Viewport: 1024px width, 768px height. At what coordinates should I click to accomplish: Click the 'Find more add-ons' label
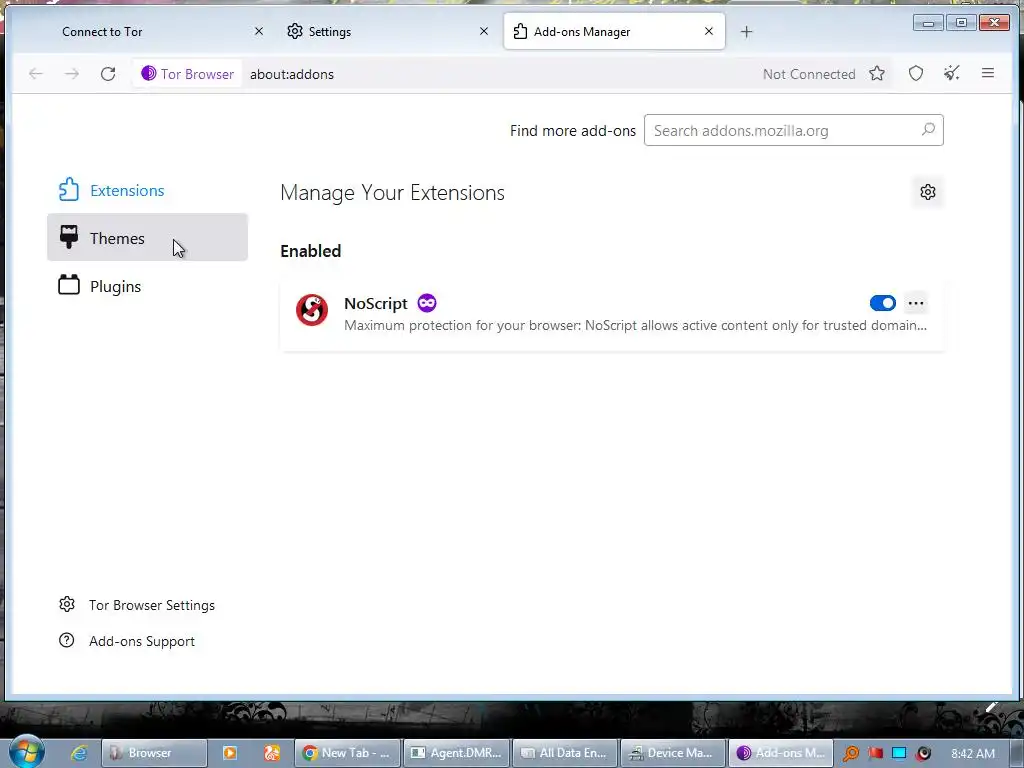(x=573, y=131)
